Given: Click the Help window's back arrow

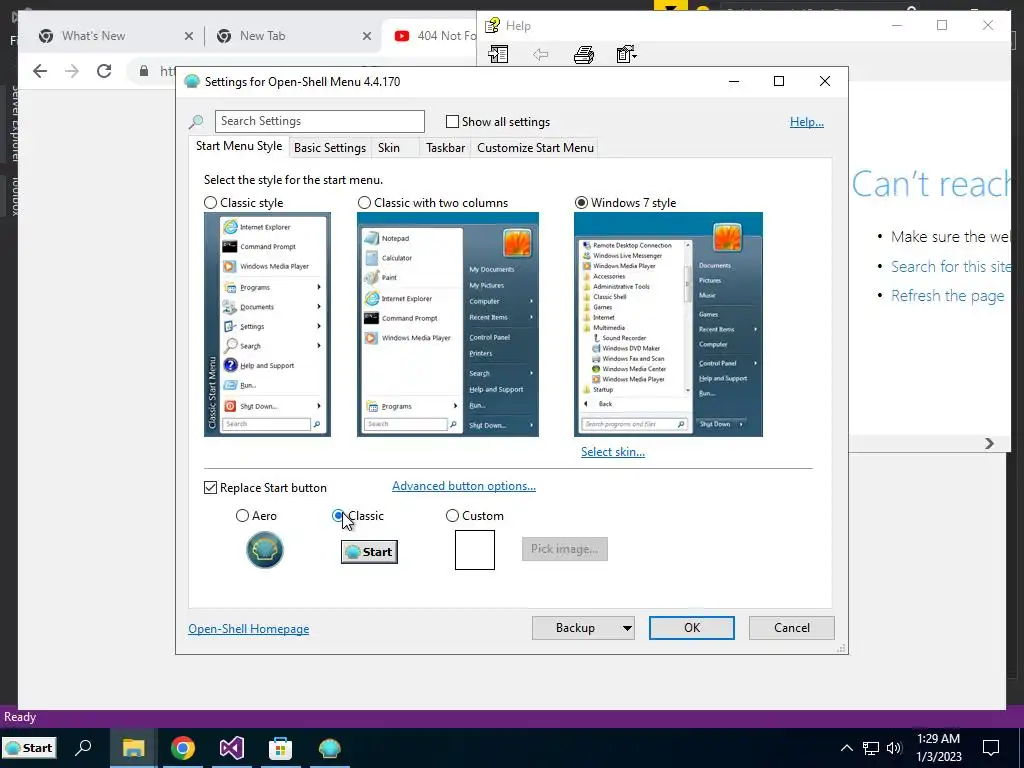Looking at the screenshot, I should pos(541,54).
